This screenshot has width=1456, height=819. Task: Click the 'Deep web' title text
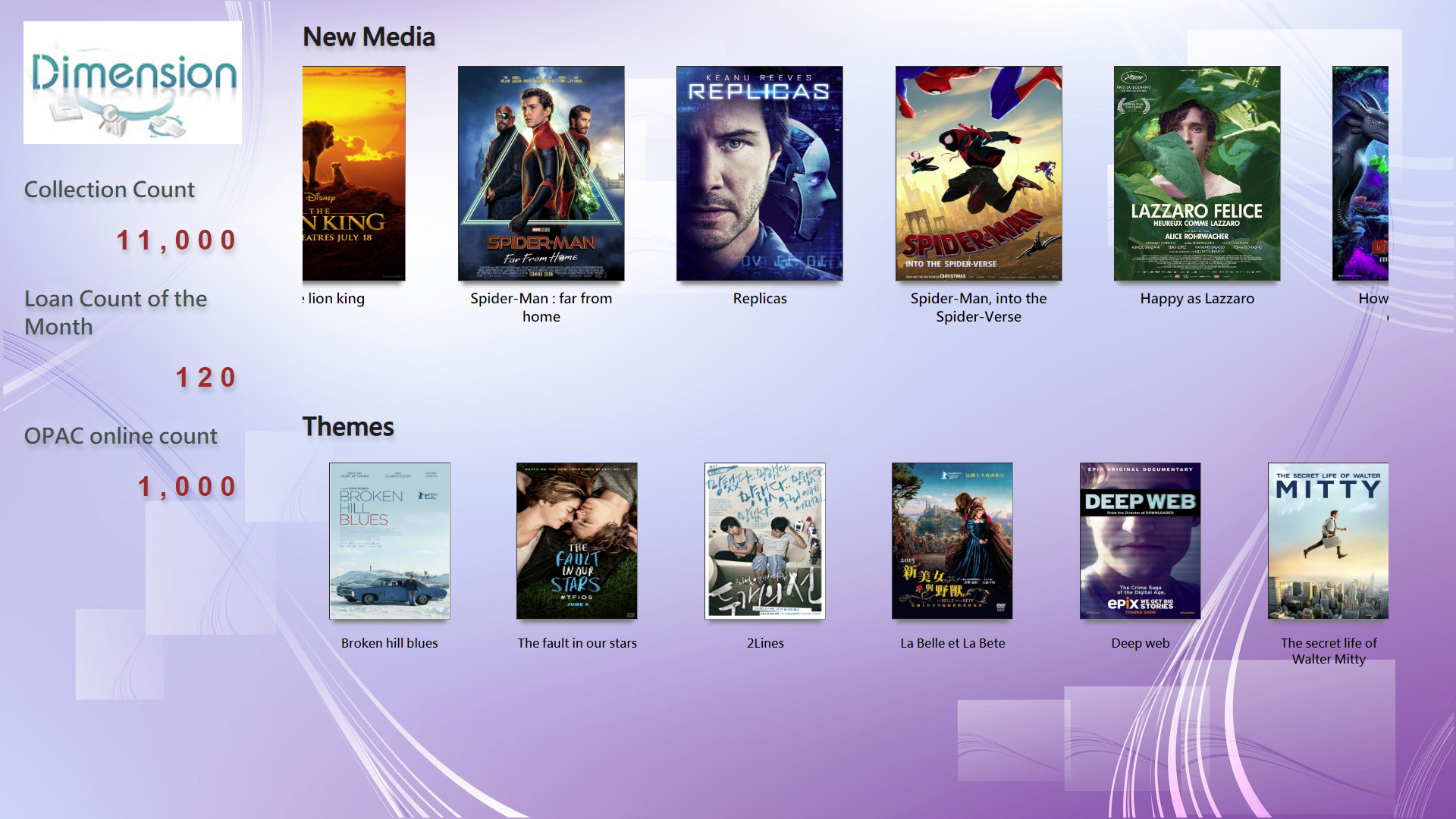click(x=1141, y=643)
